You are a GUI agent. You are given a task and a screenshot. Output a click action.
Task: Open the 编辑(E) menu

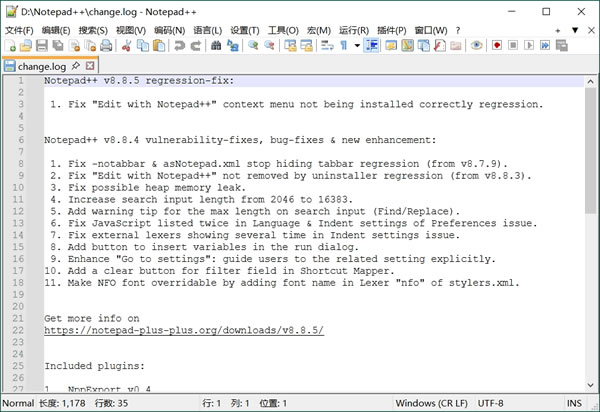click(x=56, y=30)
